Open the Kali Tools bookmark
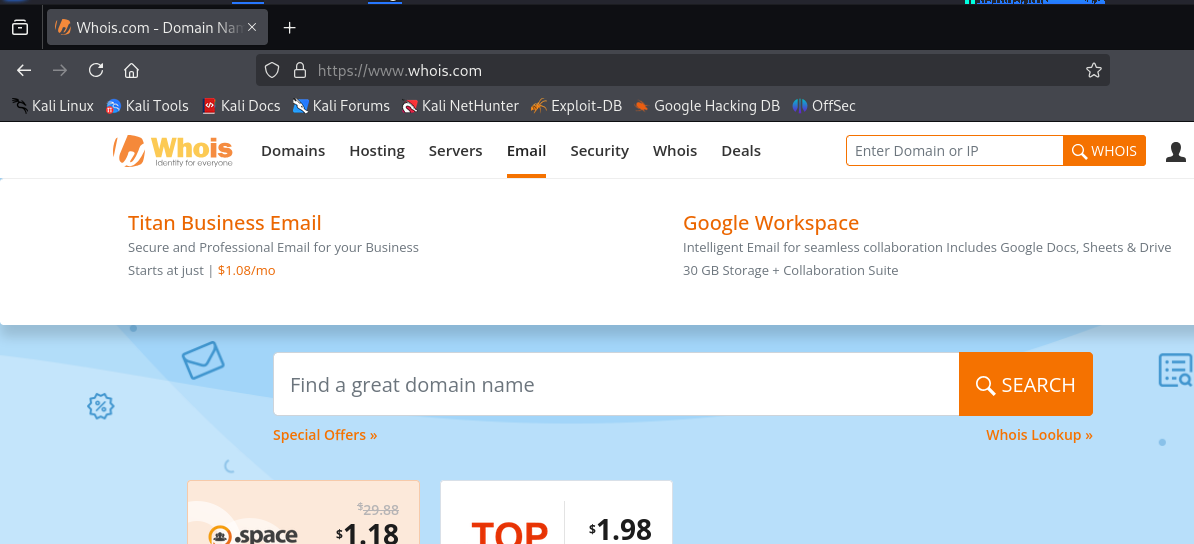 (x=147, y=106)
